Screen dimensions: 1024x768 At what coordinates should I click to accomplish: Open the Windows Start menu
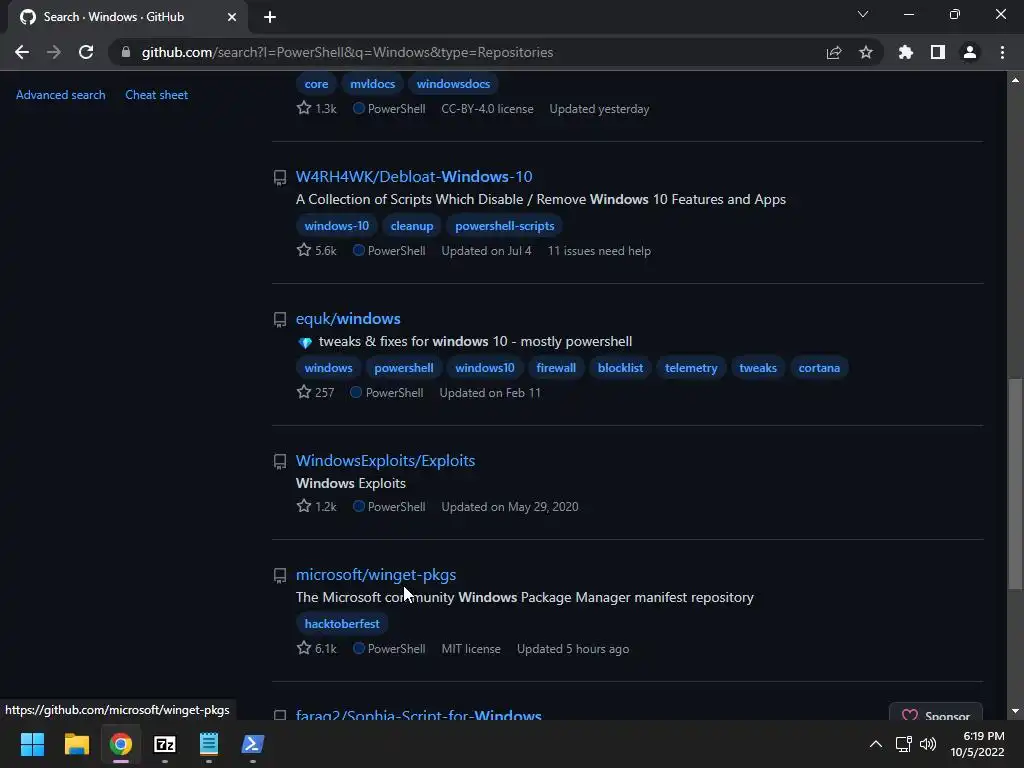pyautogui.click(x=32, y=744)
